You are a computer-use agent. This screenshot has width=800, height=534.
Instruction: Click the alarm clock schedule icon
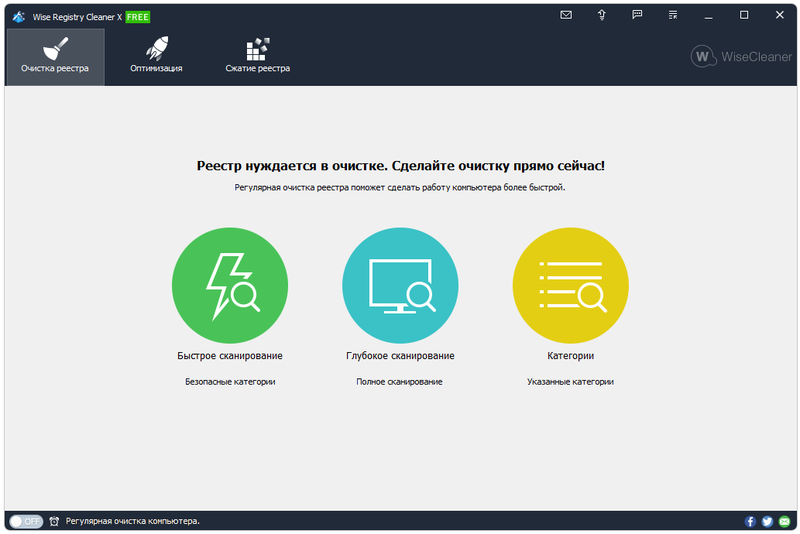54,521
